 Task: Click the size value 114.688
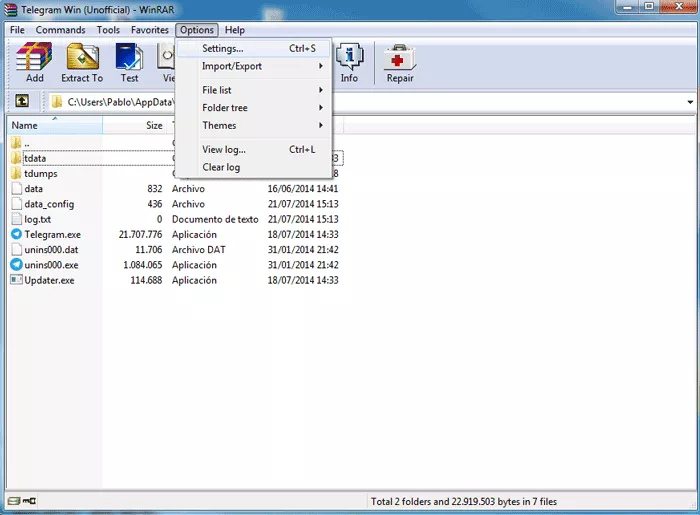point(146,280)
